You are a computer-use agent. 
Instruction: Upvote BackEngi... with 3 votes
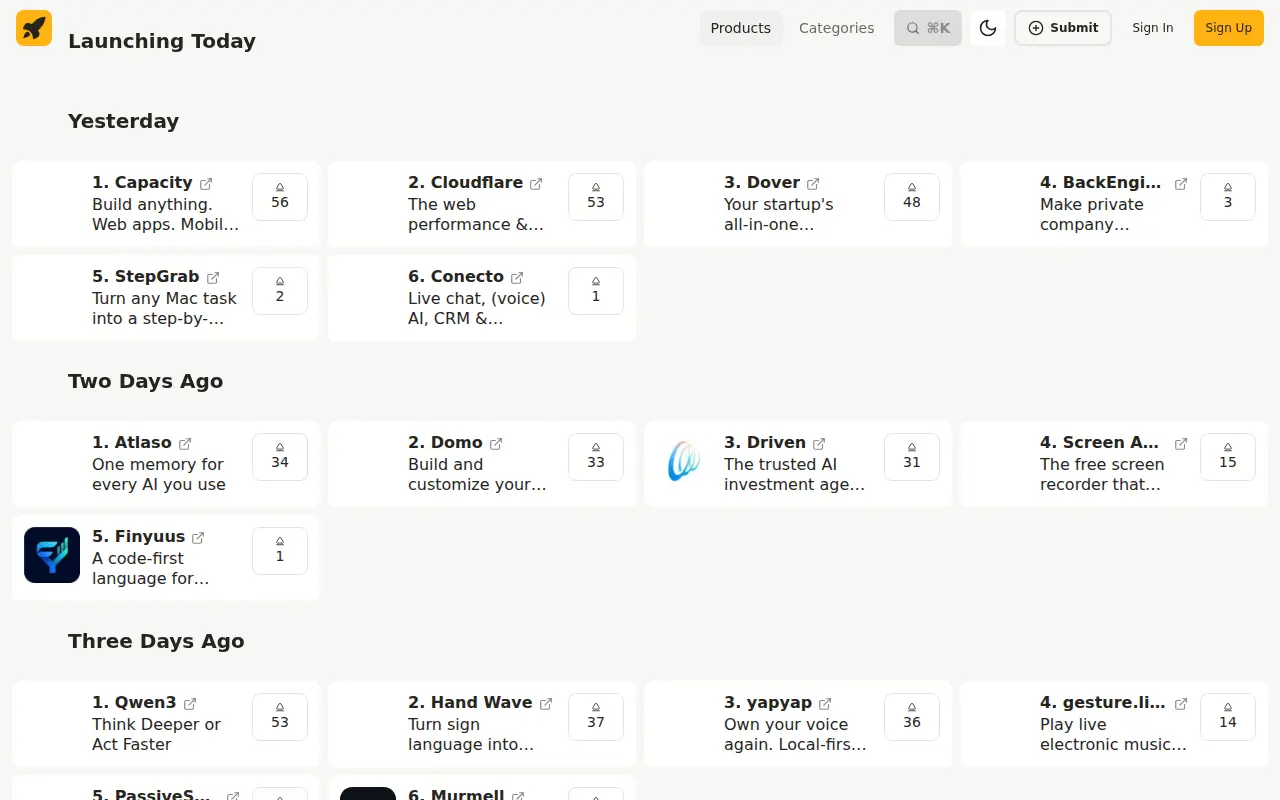click(x=1228, y=196)
